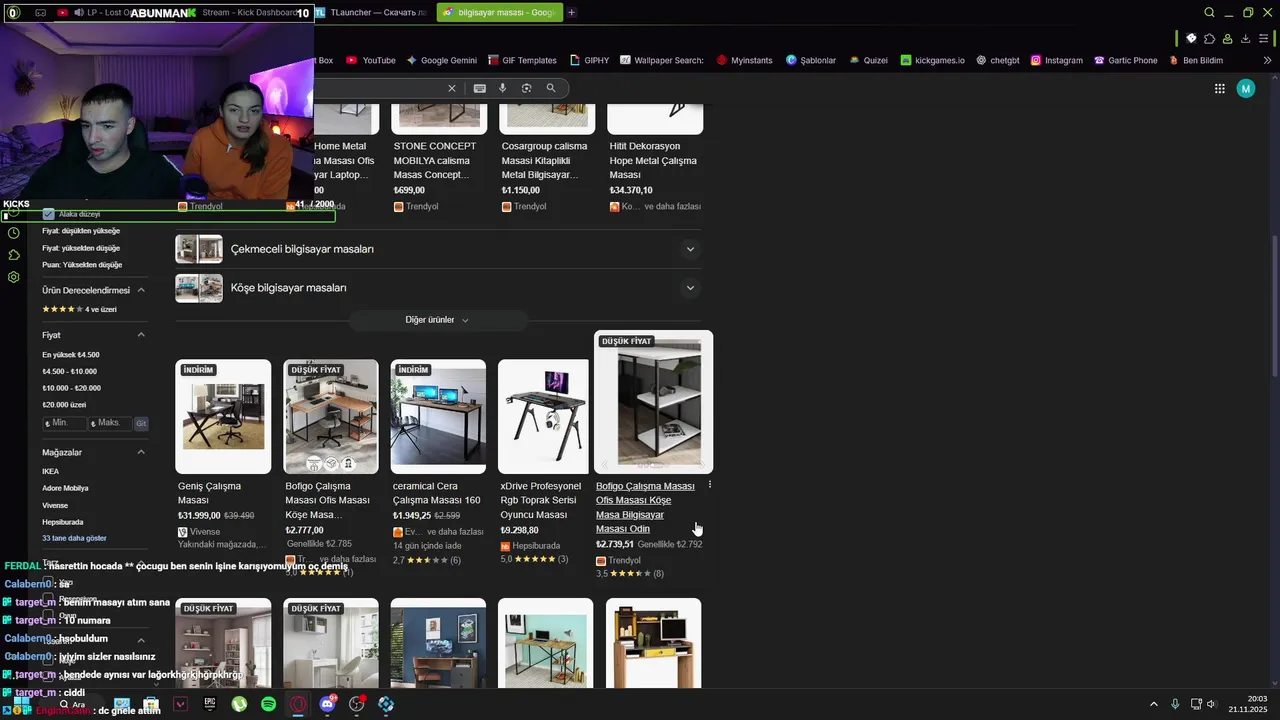Collapse the Fiyat filter section
Screen dimensions: 1280x720
[x=141, y=335]
